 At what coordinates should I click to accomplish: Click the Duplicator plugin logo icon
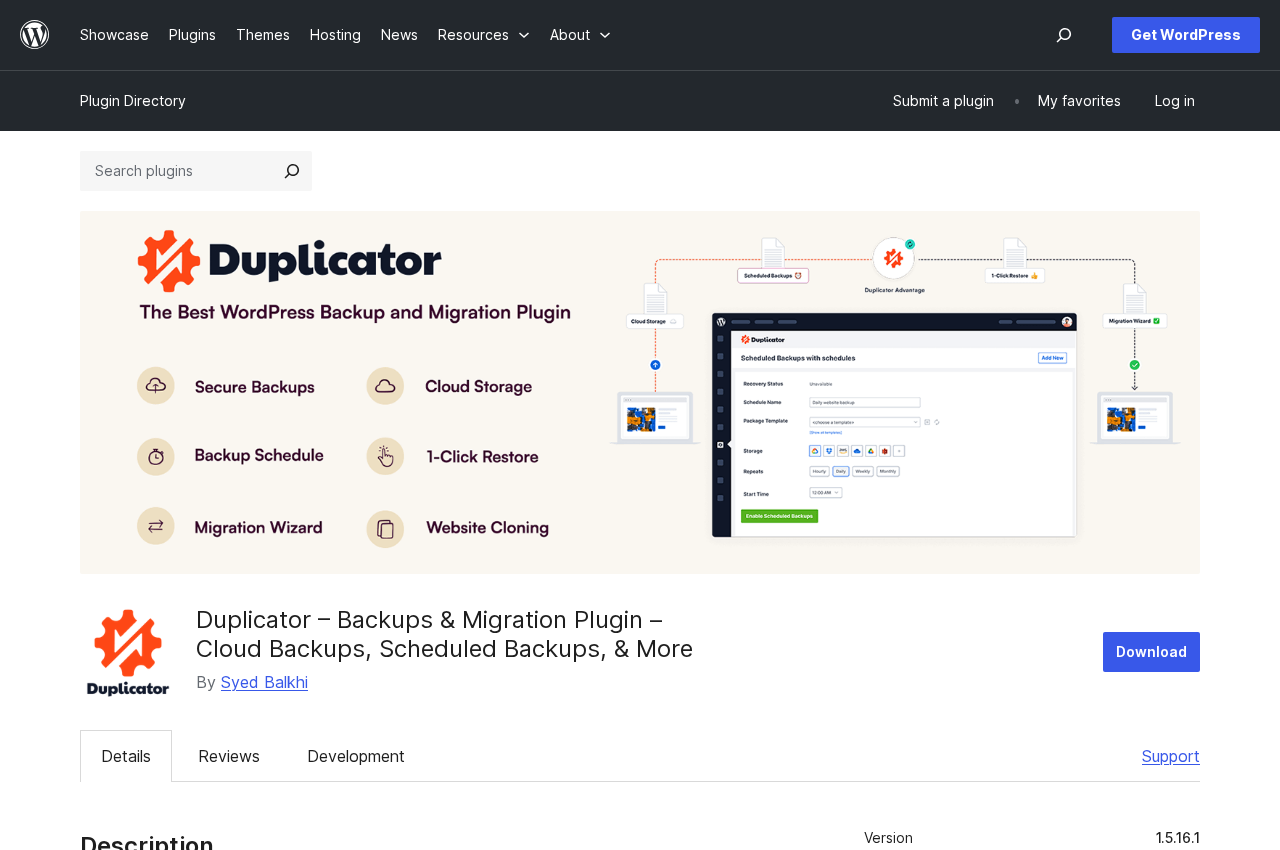point(127,652)
